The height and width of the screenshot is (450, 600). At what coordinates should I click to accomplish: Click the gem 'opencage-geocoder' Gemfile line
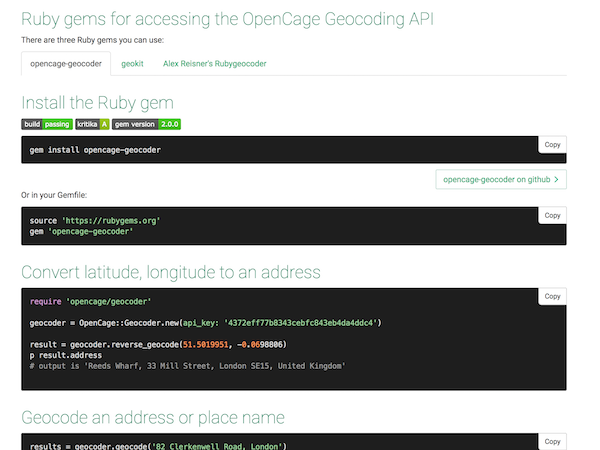[81, 232]
